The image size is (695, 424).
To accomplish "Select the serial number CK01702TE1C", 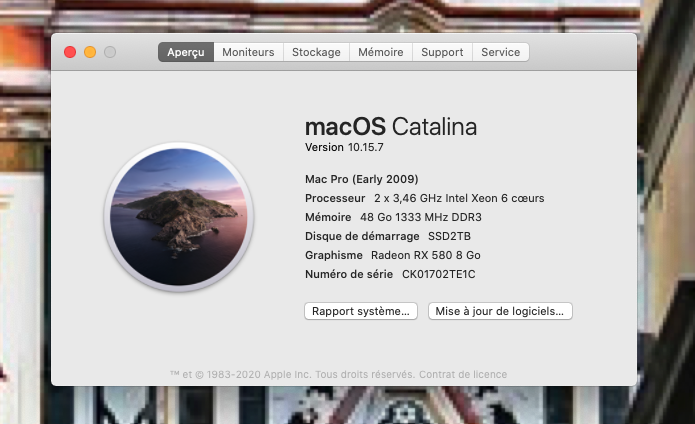I will click(438, 274).
